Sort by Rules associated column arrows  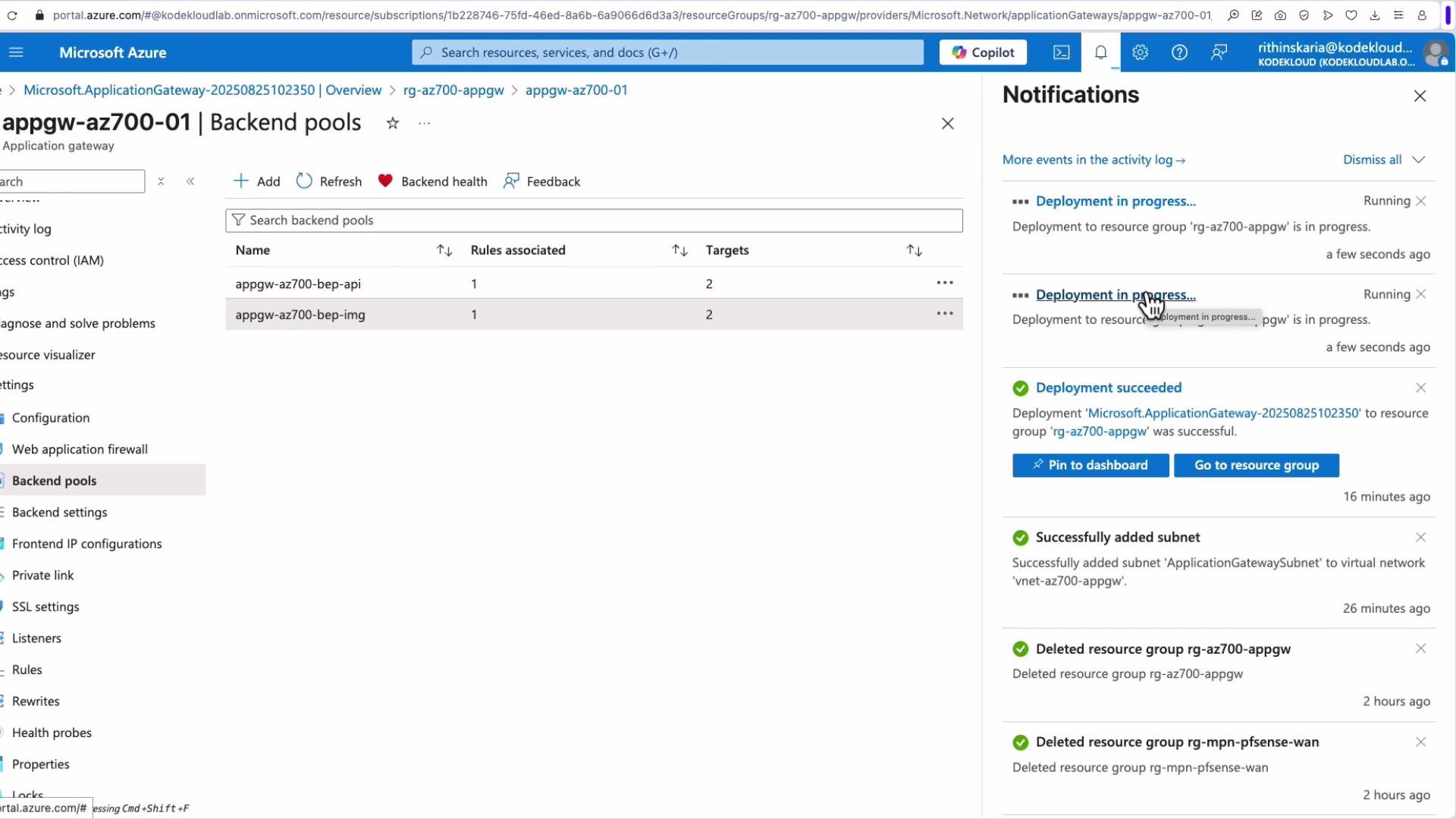[679, 250]
